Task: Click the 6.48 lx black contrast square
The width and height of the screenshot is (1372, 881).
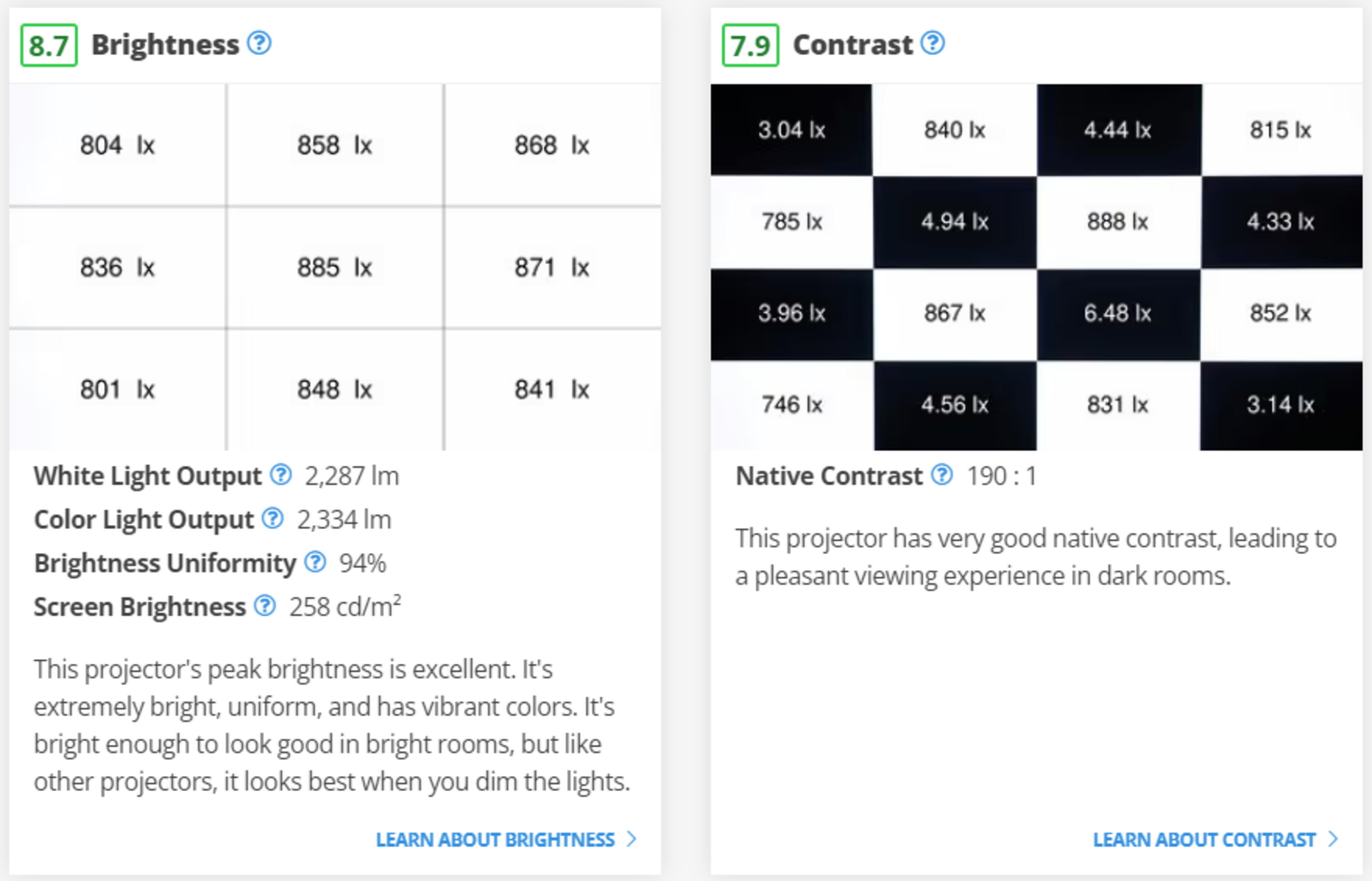Action: click(1118, 313)
